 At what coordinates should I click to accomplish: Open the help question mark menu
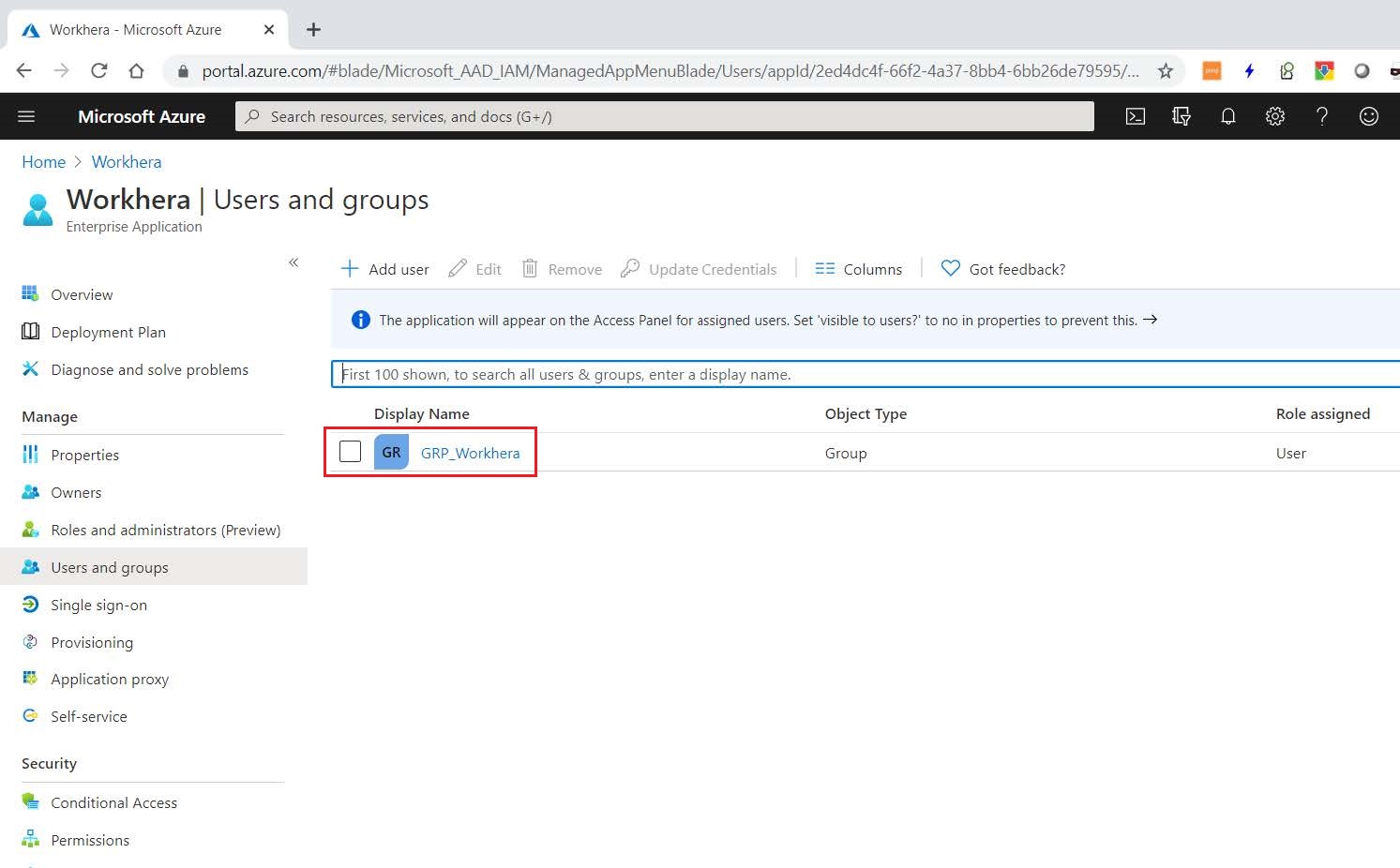coord(1322,116)
